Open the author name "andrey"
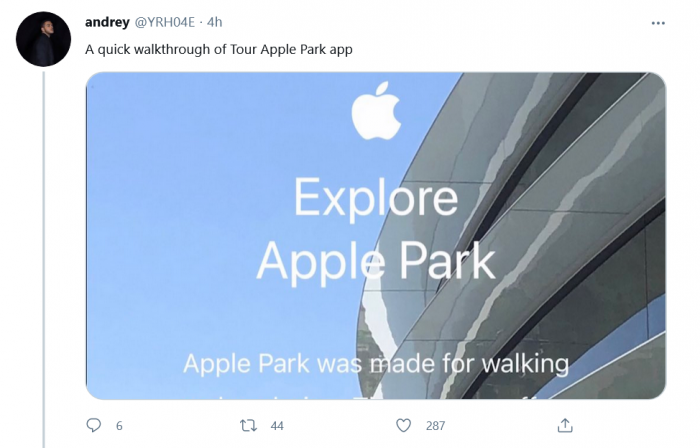The height and width of the screenshot is (448, 700). point(105,22)
